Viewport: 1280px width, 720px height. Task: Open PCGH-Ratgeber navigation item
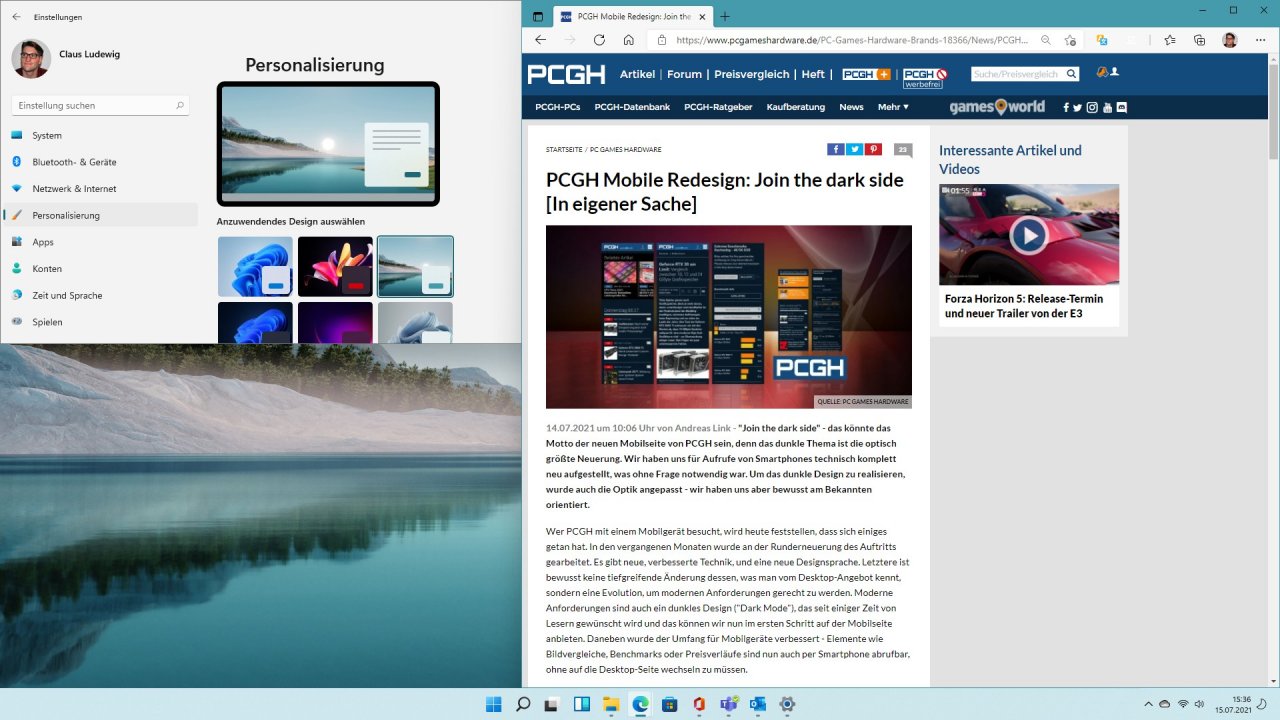(718, 106)
